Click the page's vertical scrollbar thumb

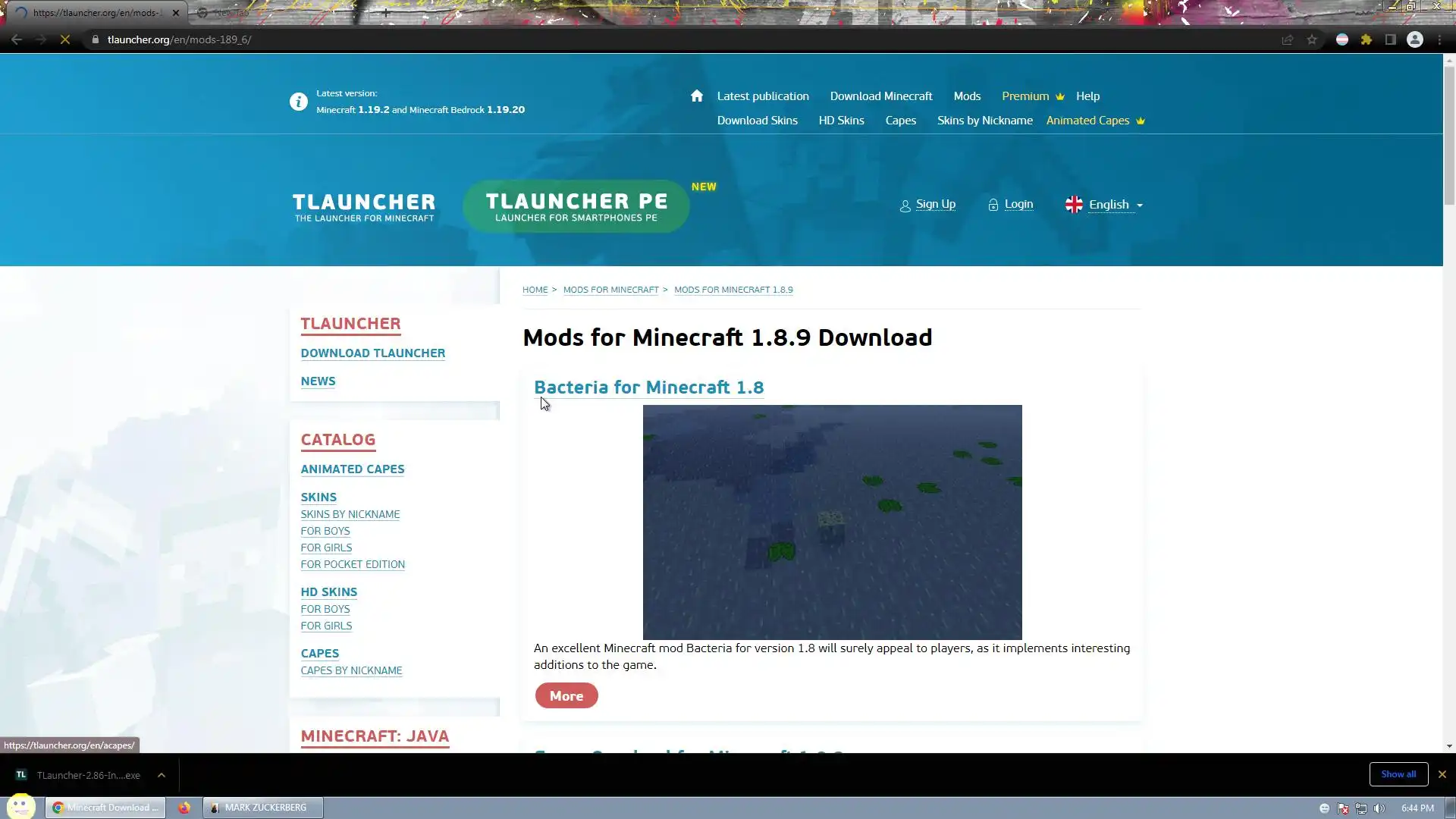point(1449,136)
